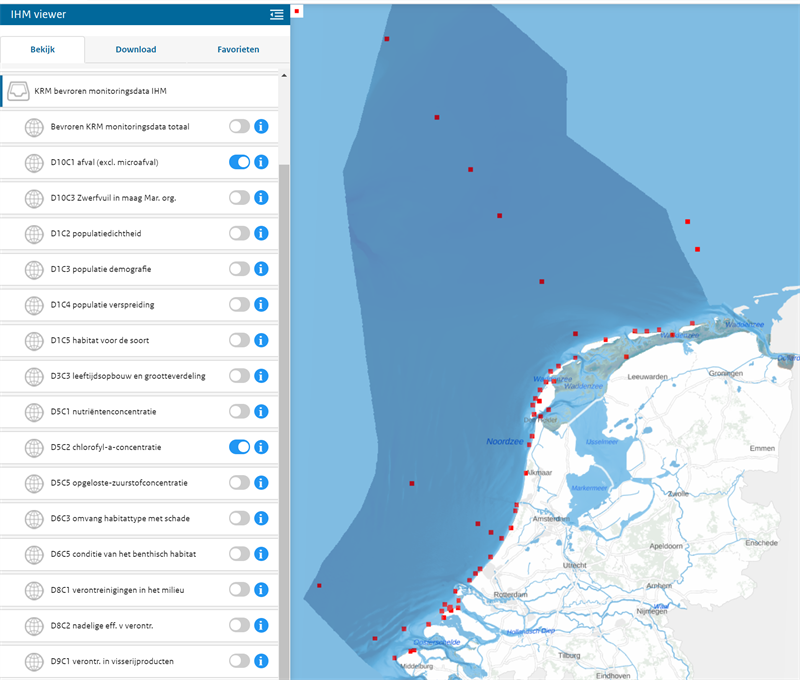The image size is (800, 680).
Task: Click the 'IJsselmeer' label on the map
Action: point(602,442)
